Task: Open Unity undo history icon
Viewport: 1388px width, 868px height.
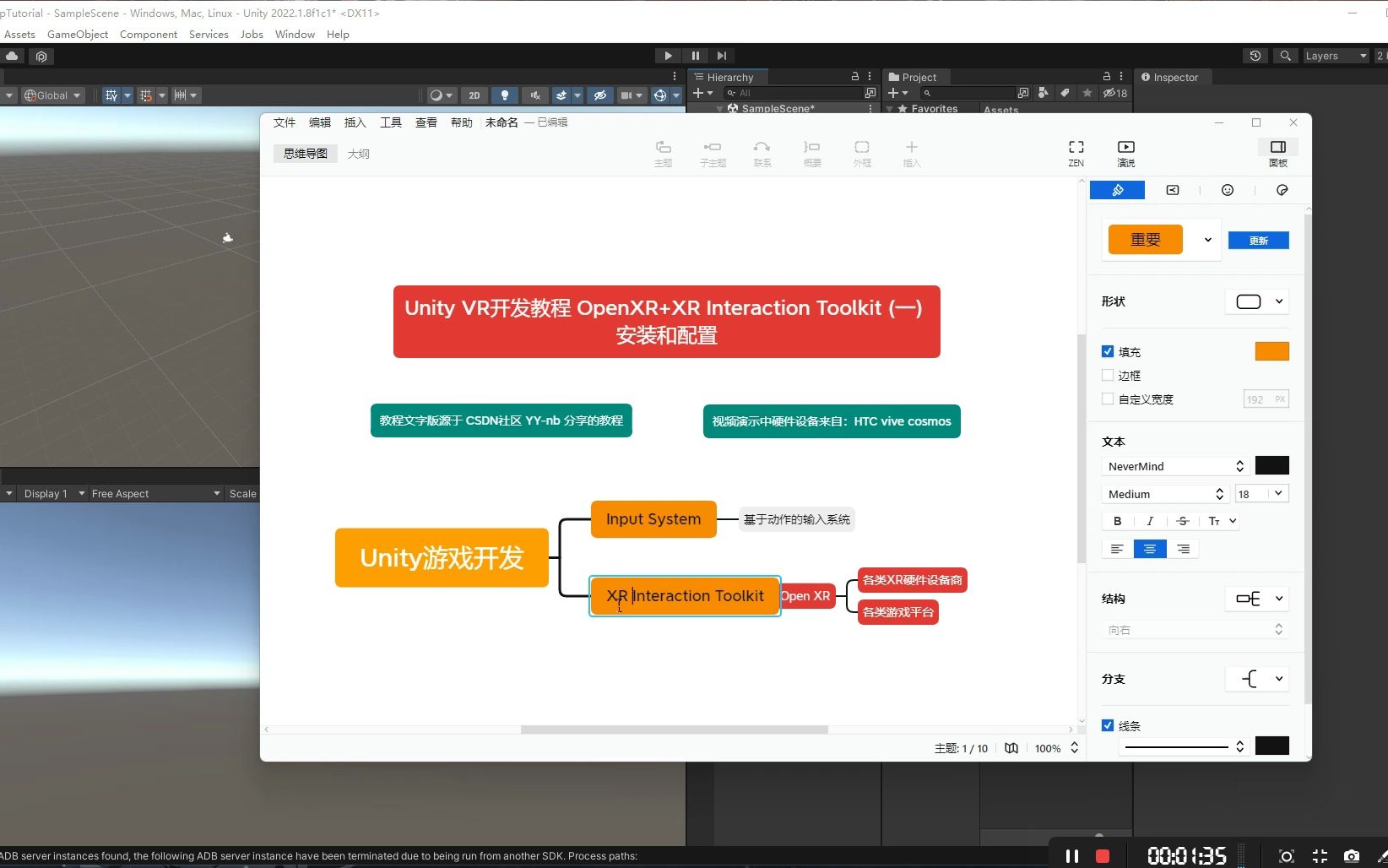Action: pyautogui.click(x=1255, y=56)
